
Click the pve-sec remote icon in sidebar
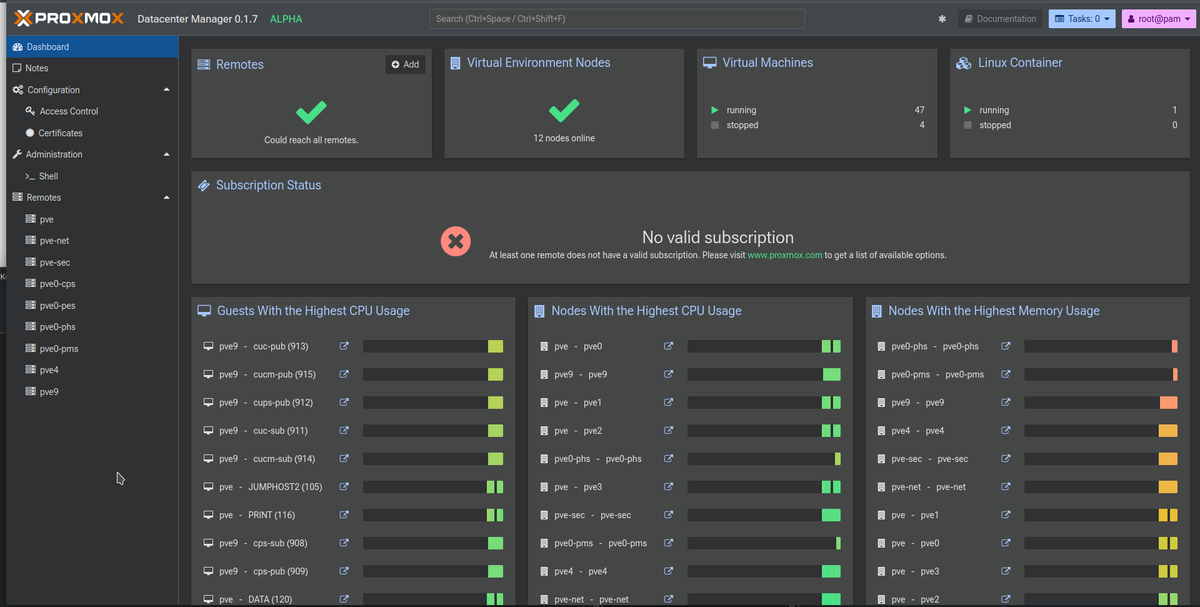(30, 262)
